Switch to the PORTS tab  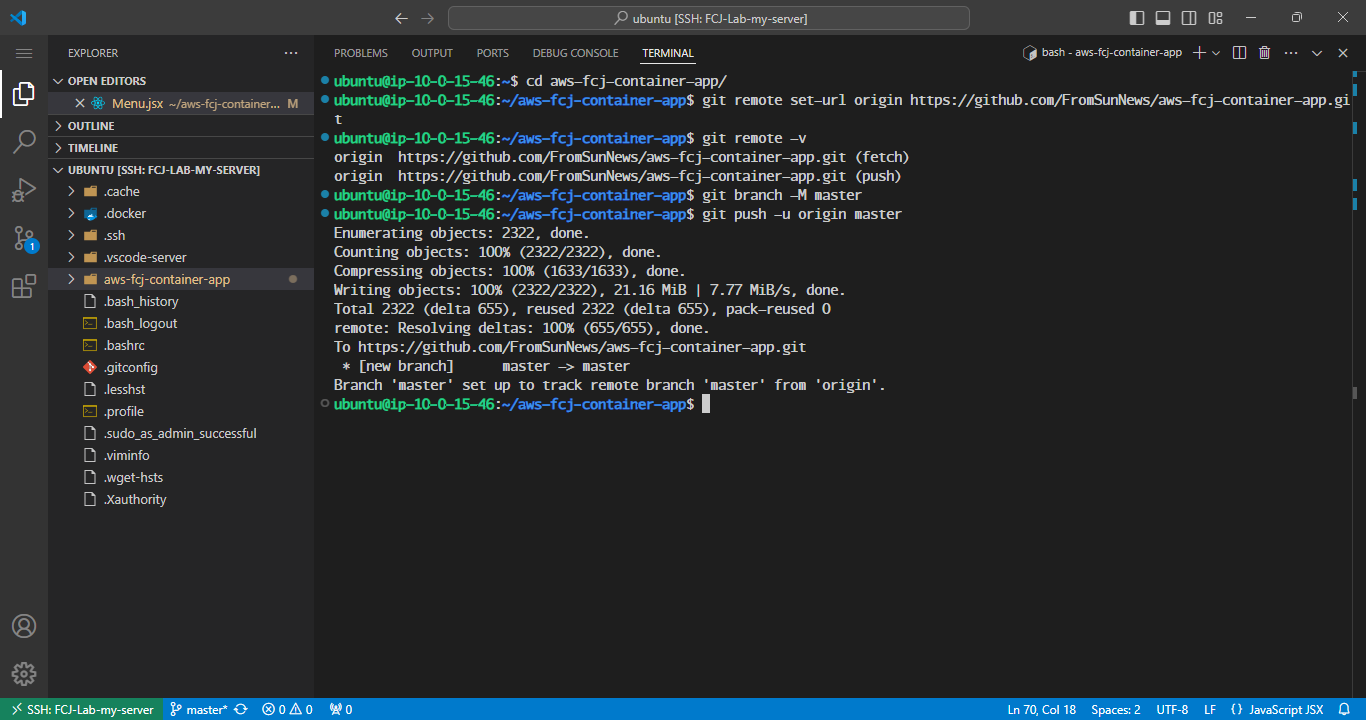[x=492, y=53]
